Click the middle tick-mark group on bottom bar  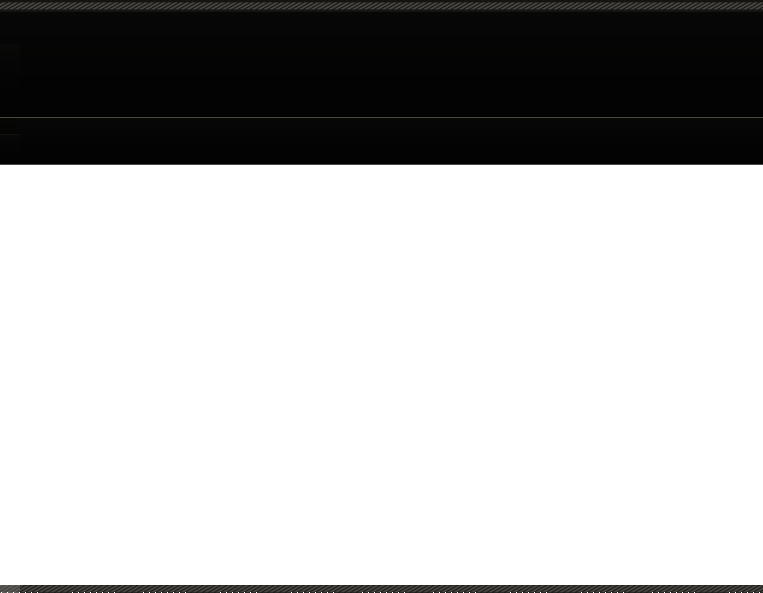[x=383, y=592]
